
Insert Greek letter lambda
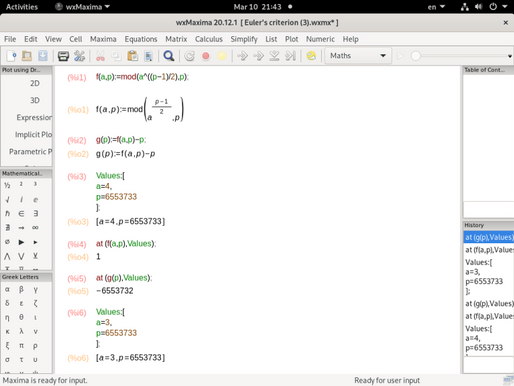[x=21, y=331]
